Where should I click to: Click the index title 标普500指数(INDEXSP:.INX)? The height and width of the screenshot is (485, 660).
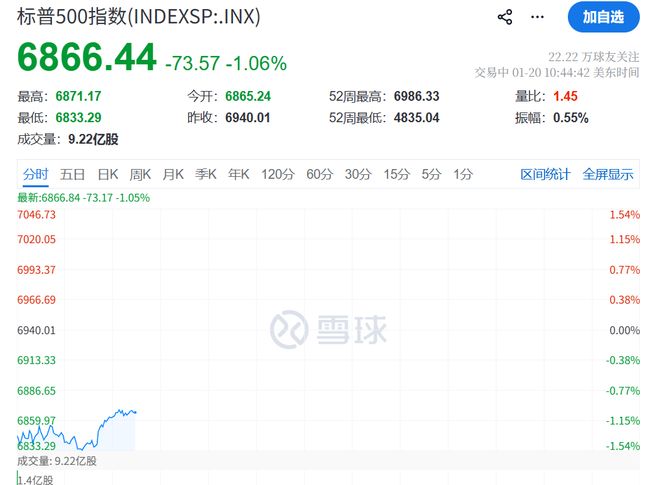[138, 17]
